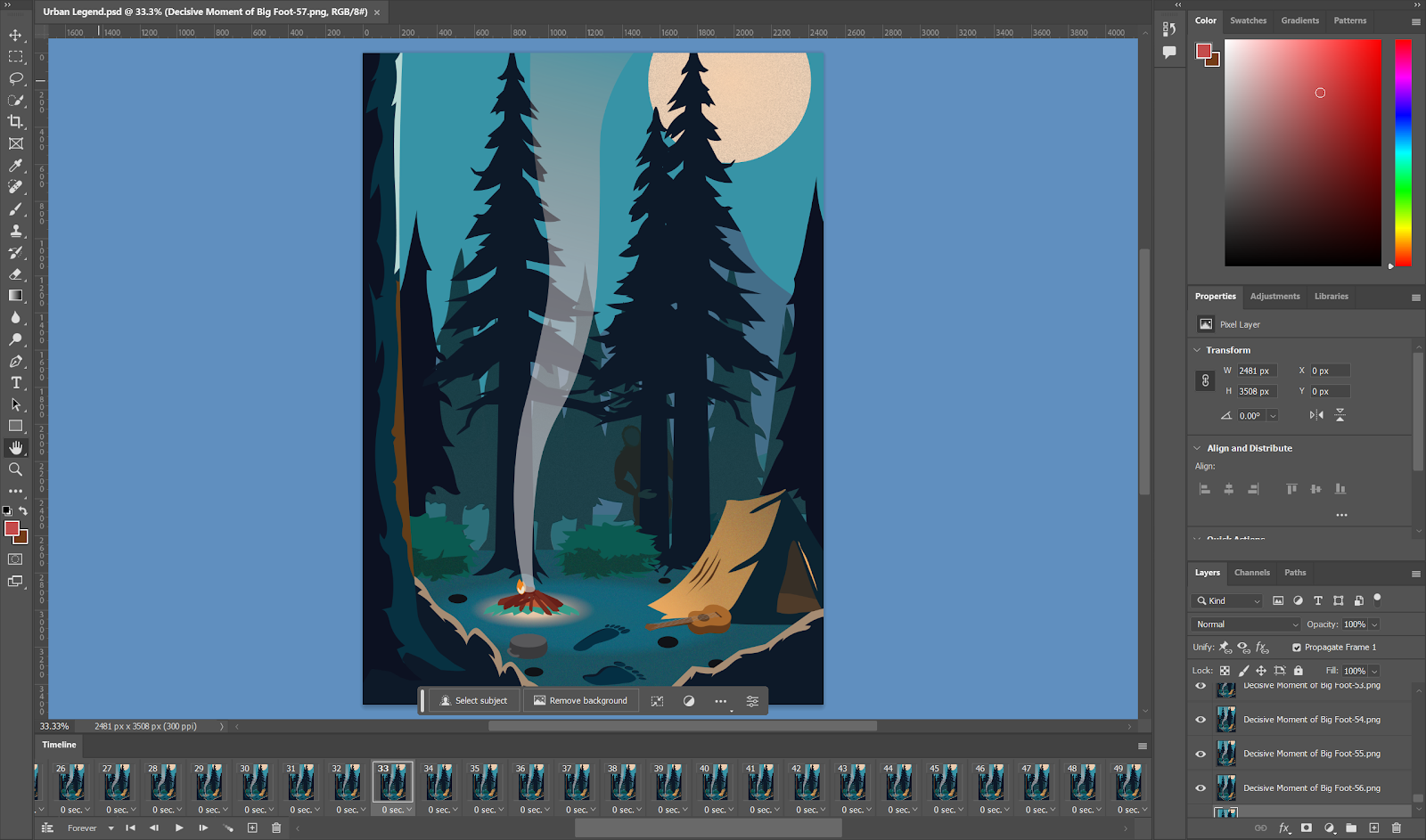Step to the next frame
Image resolution: width=1426 pixels, height=840 pixels.
point(203,828)
